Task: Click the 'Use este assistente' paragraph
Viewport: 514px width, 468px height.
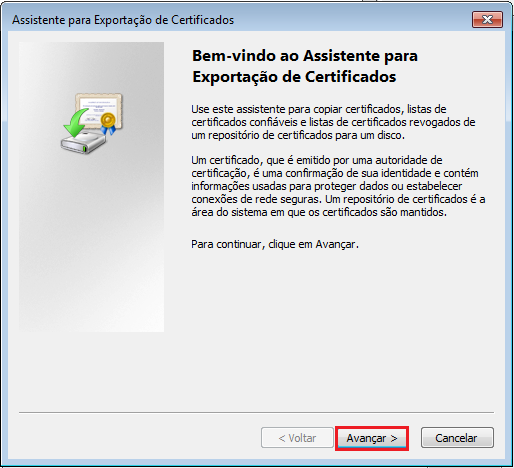Action: pos(333,122)
